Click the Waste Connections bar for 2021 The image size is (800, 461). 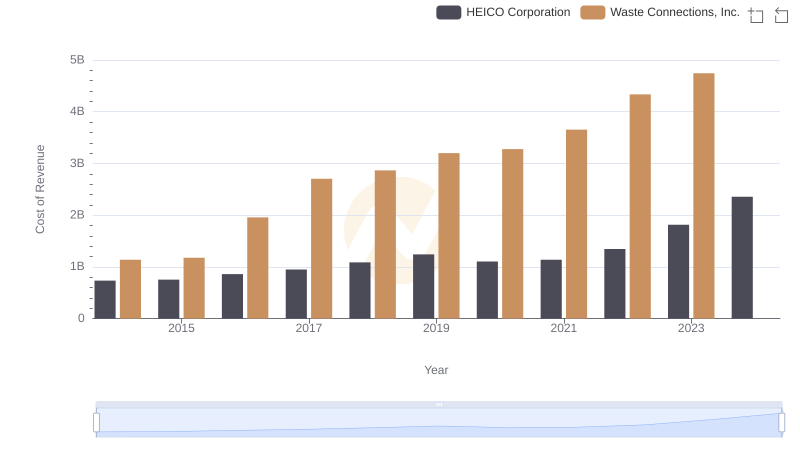(576, 224)
